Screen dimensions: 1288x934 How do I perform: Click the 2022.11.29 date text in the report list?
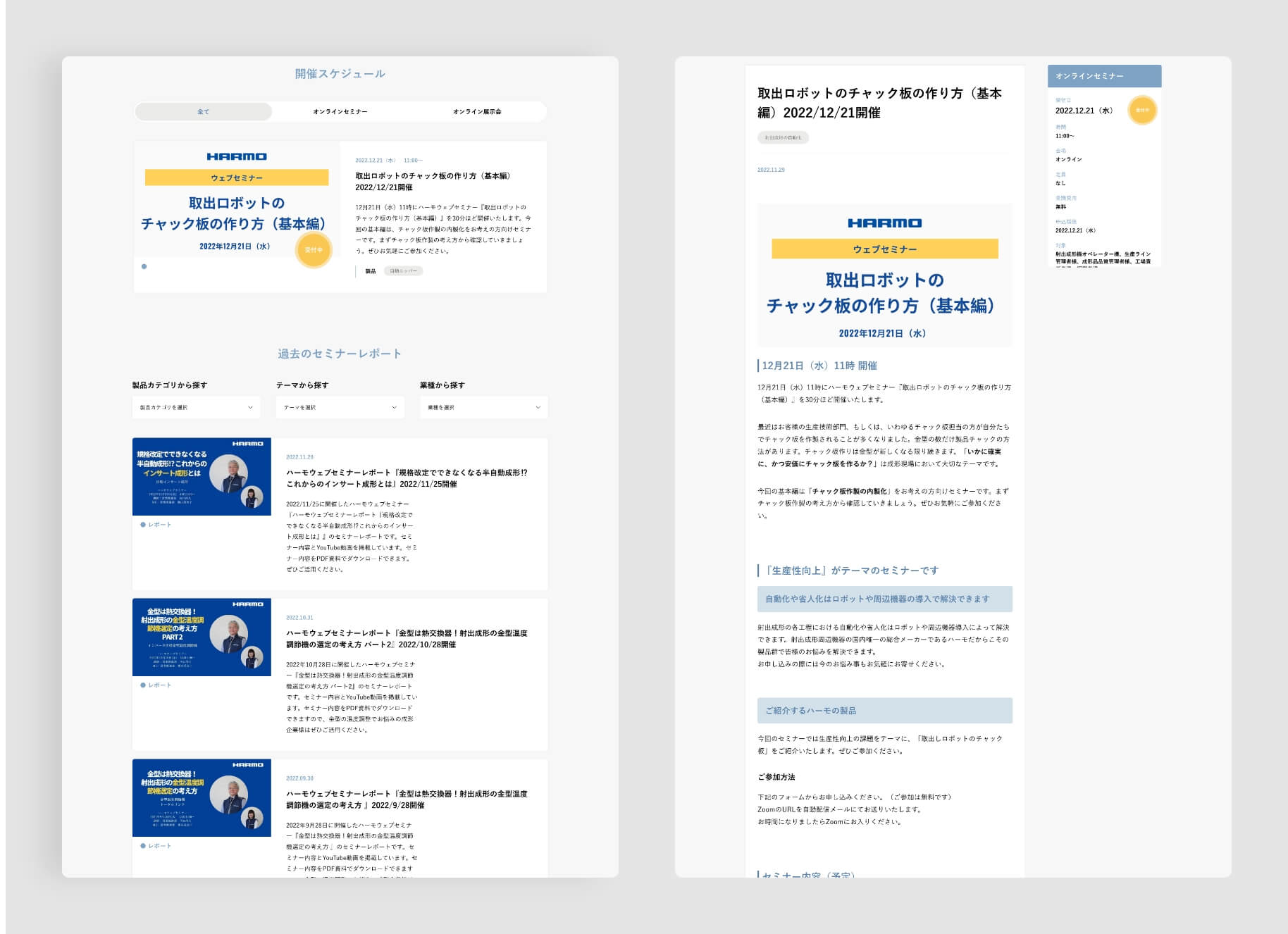pos(299,457)
